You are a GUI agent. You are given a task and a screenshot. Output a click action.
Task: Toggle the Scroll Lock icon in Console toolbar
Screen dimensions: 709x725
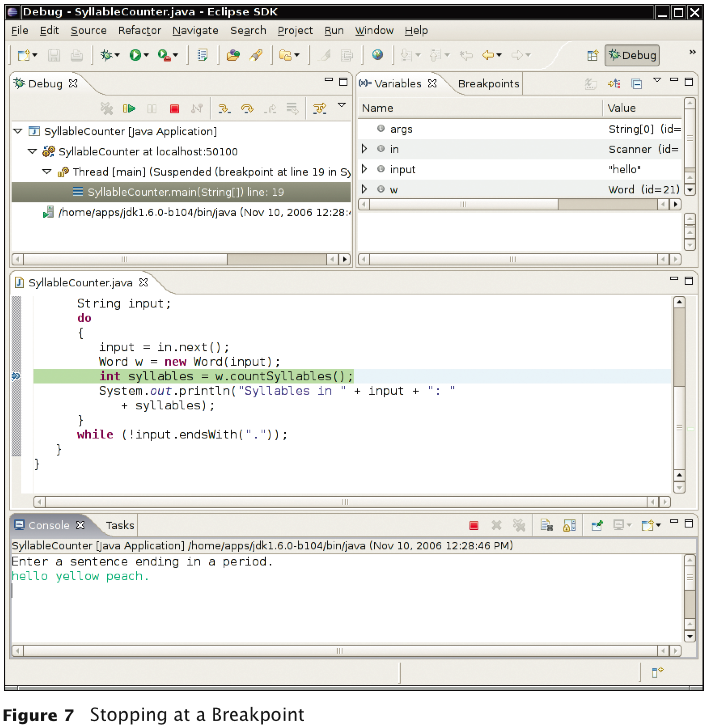[x=569, y=525]
